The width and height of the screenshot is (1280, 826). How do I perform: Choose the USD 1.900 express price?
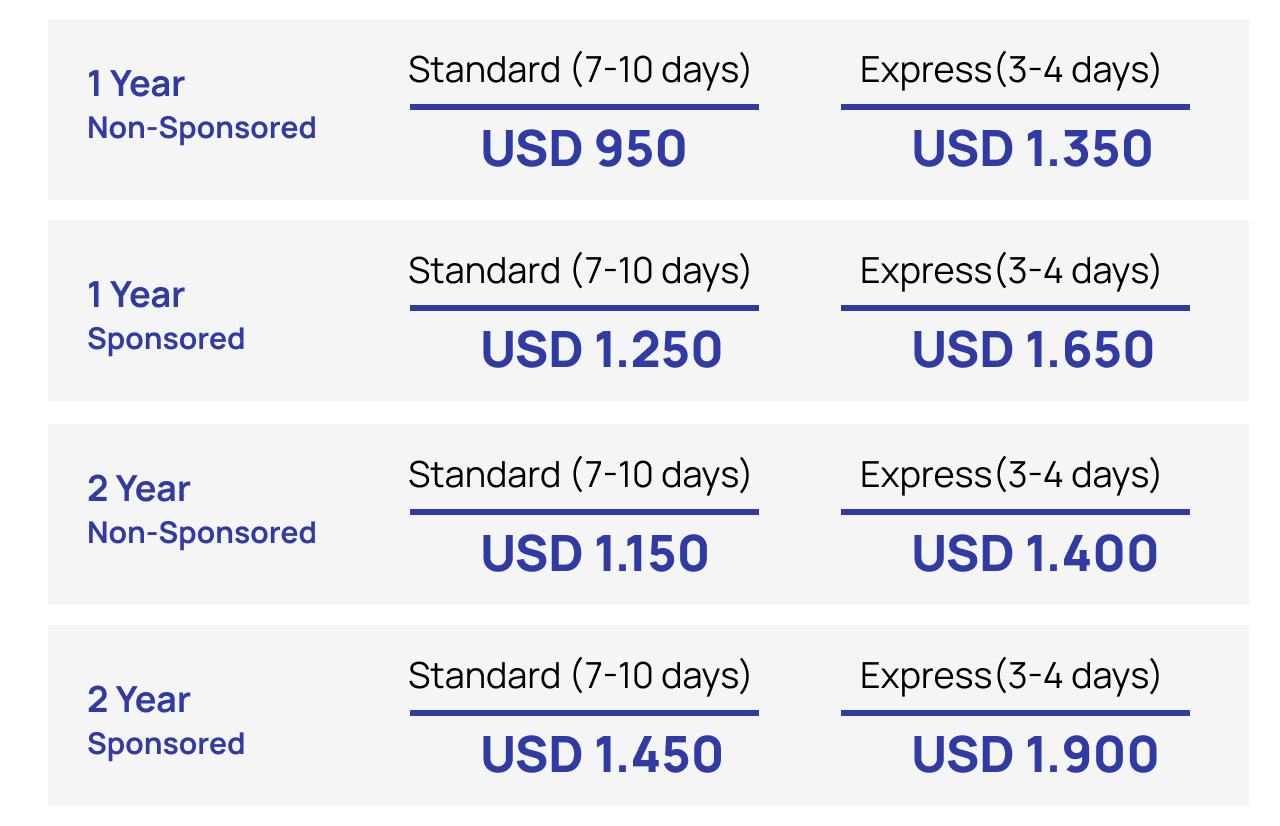tap(1035, 755)
